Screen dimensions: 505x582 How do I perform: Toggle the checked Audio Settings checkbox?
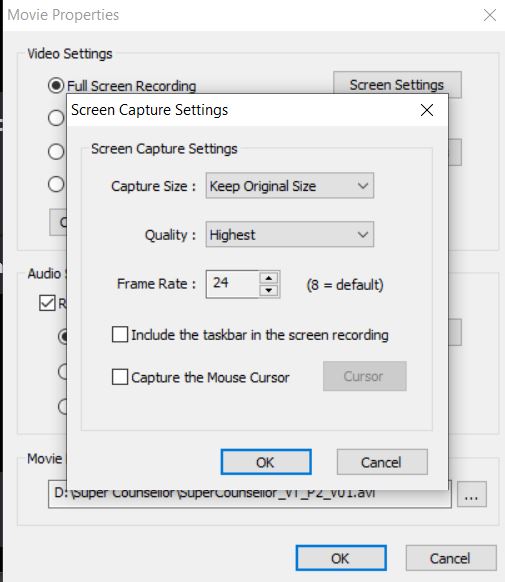click(x=47, y=303)
